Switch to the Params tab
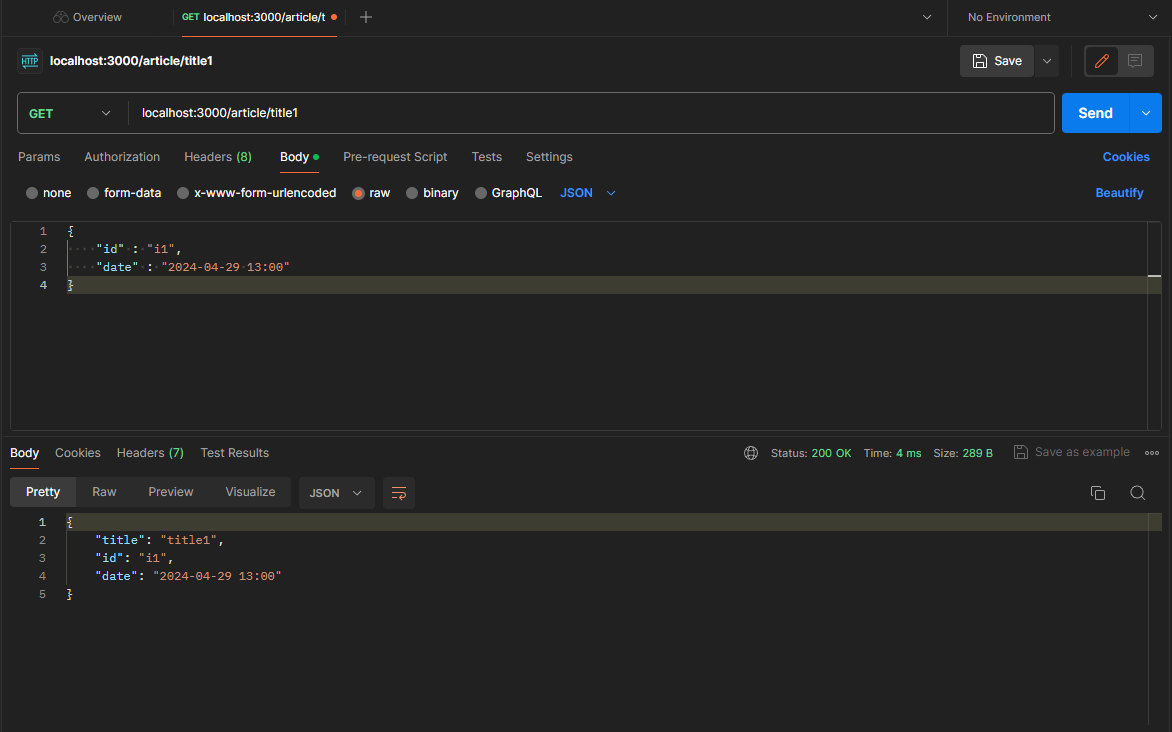1172x732 pixels. click(39, 157)
